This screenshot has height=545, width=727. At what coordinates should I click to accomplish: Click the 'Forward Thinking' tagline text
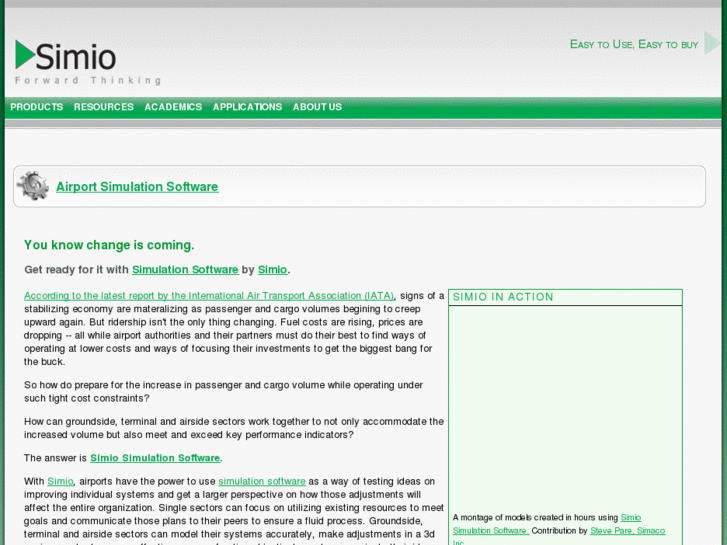[x=88, y=81]
